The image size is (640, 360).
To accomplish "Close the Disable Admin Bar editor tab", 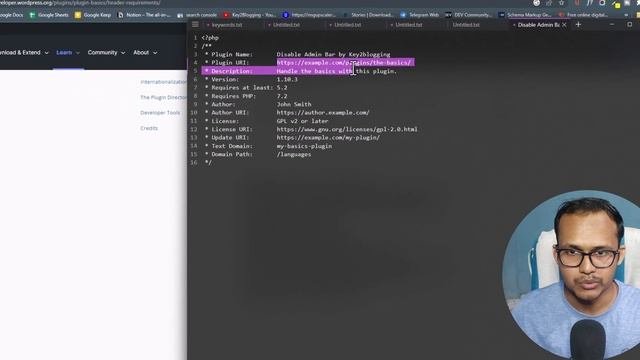I will click(564, 25).
